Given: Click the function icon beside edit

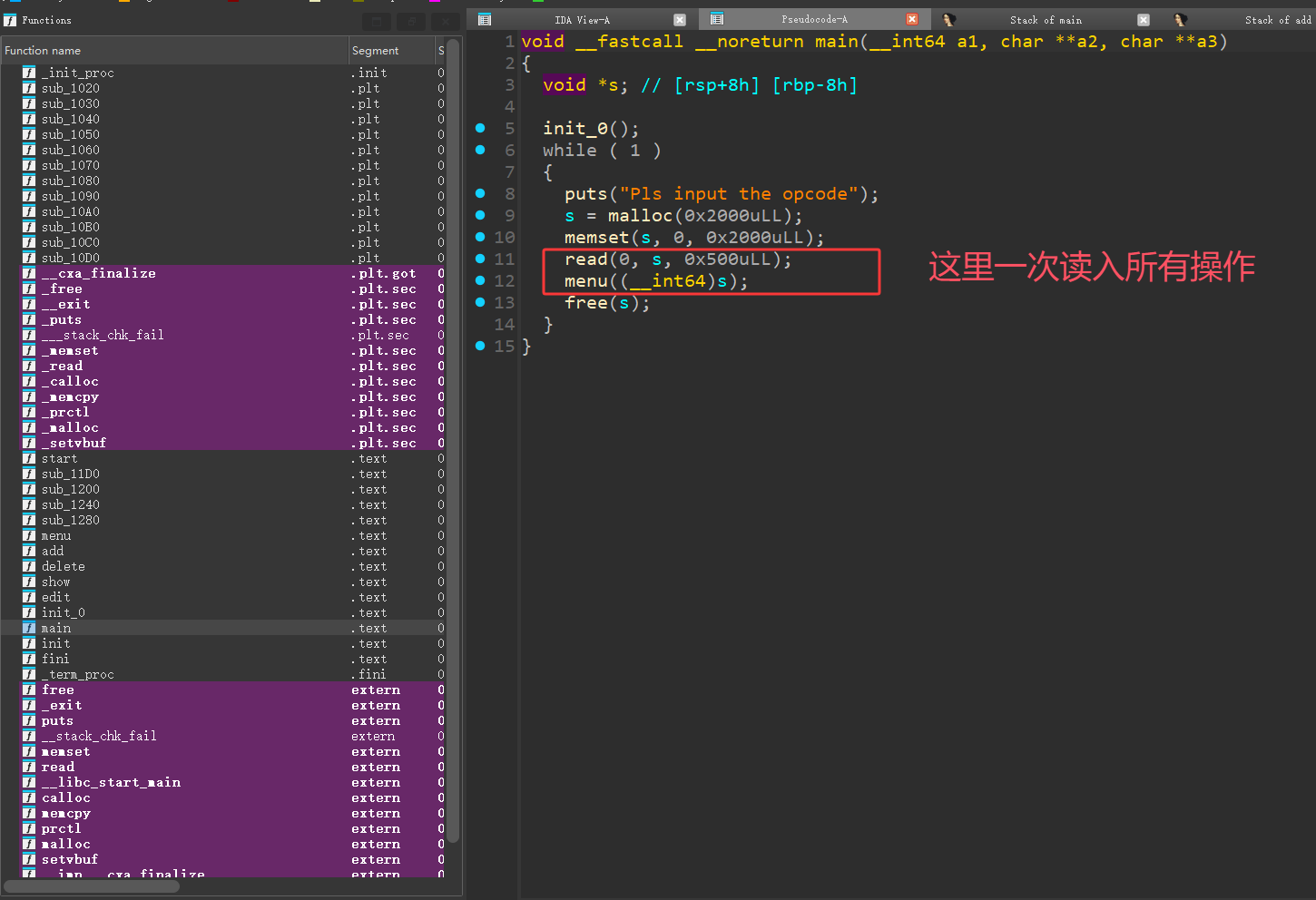Looking at the screenshot, I should coord(29,597).
